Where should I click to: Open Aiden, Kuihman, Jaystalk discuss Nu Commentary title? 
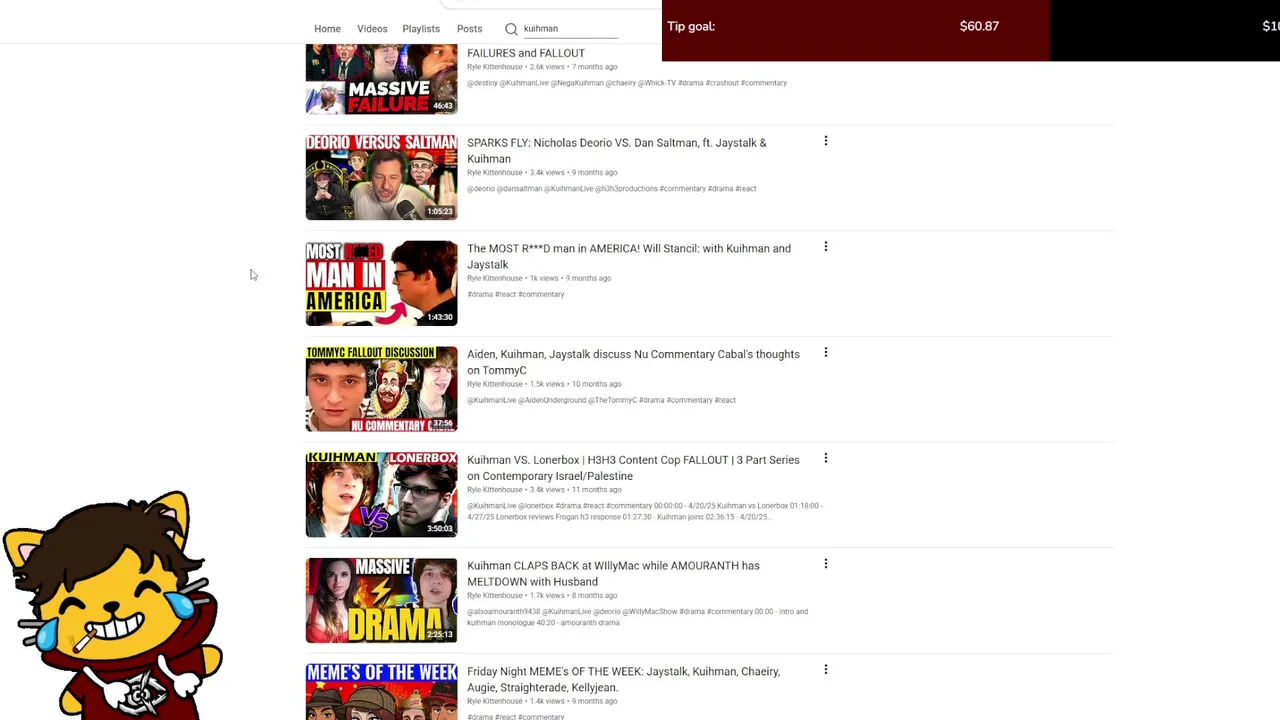633,362
